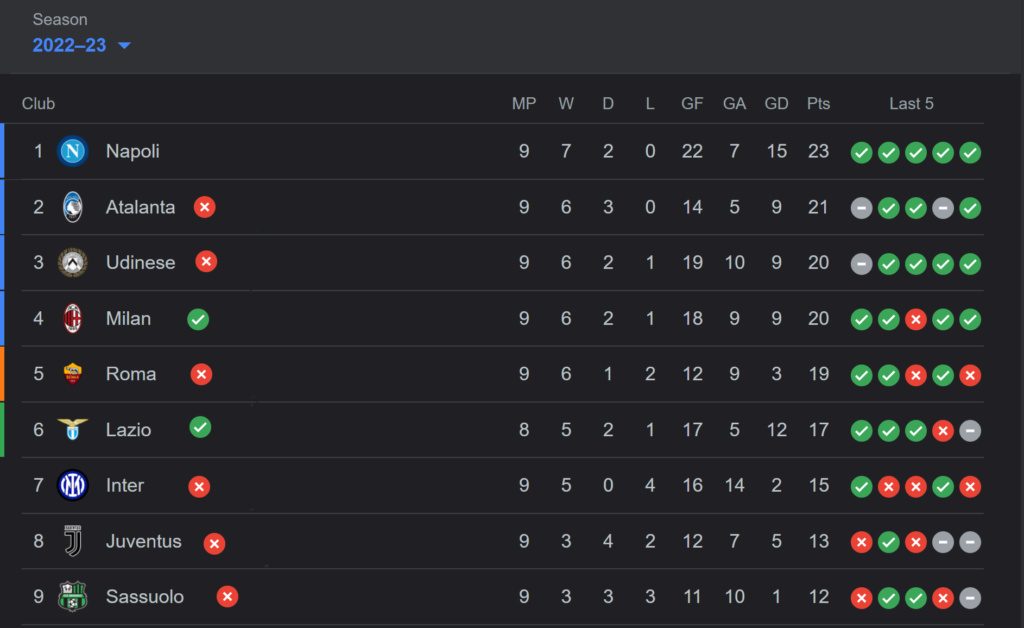Open the Juventus team name link

click(x=144, y=541)
